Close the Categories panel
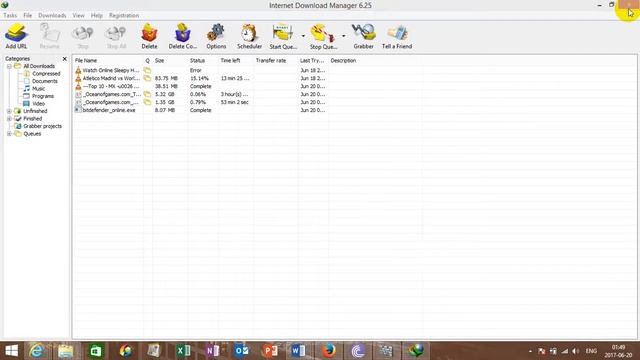 pyautogui.click(x=64, y=59)
